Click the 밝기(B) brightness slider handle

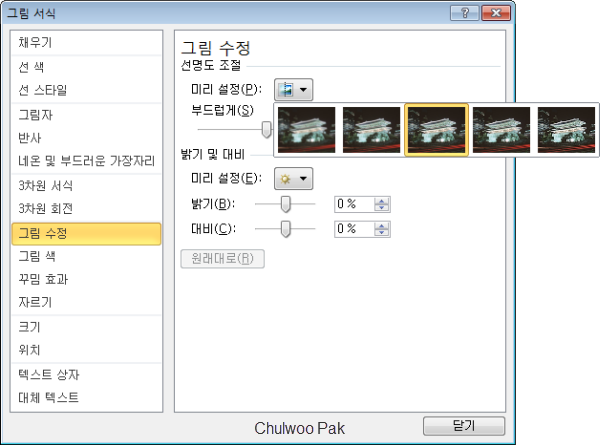point(285,204)
